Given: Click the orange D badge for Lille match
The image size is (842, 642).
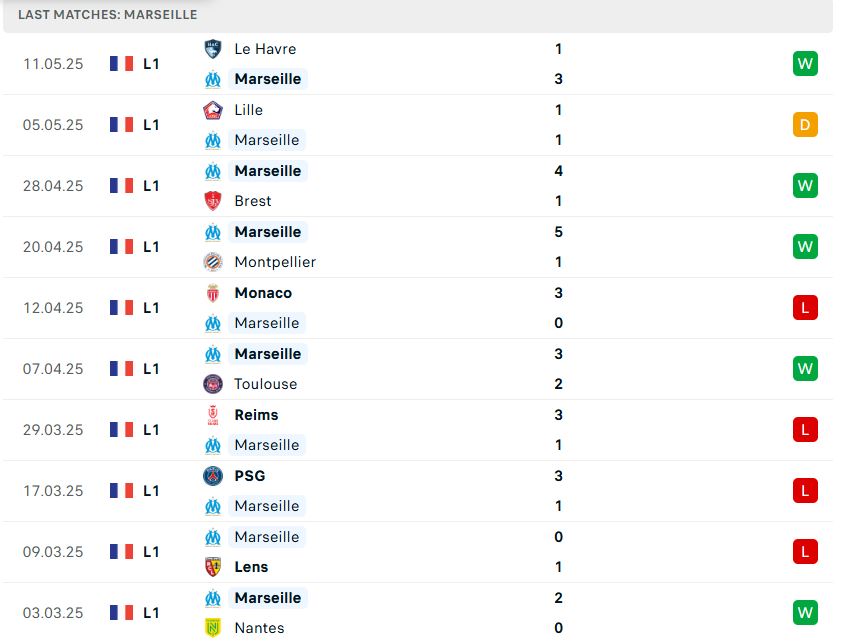Looking at the screenshot, I should [x=805, y=125].
